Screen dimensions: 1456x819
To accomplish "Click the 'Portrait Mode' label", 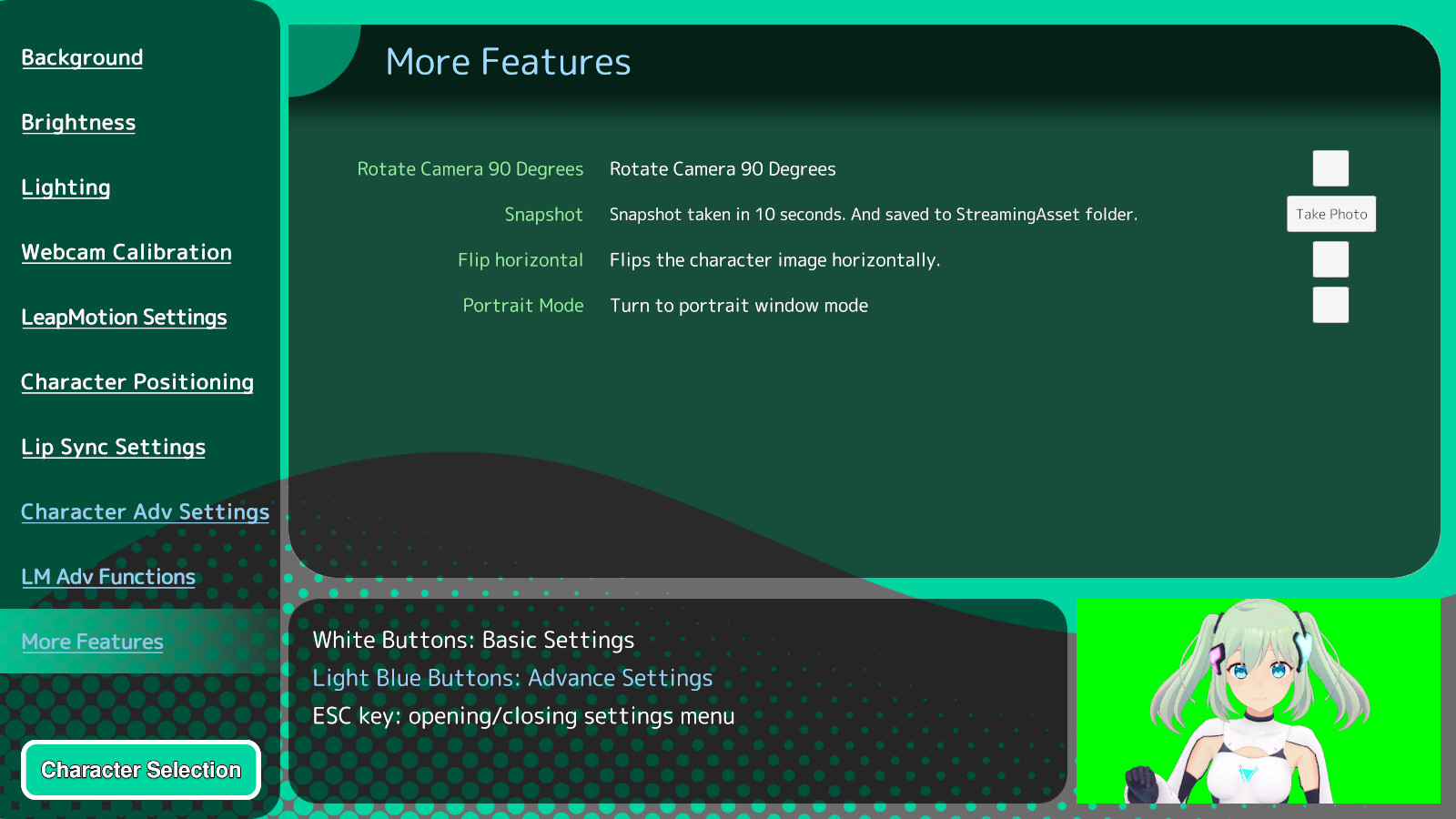I will point(523,306).
